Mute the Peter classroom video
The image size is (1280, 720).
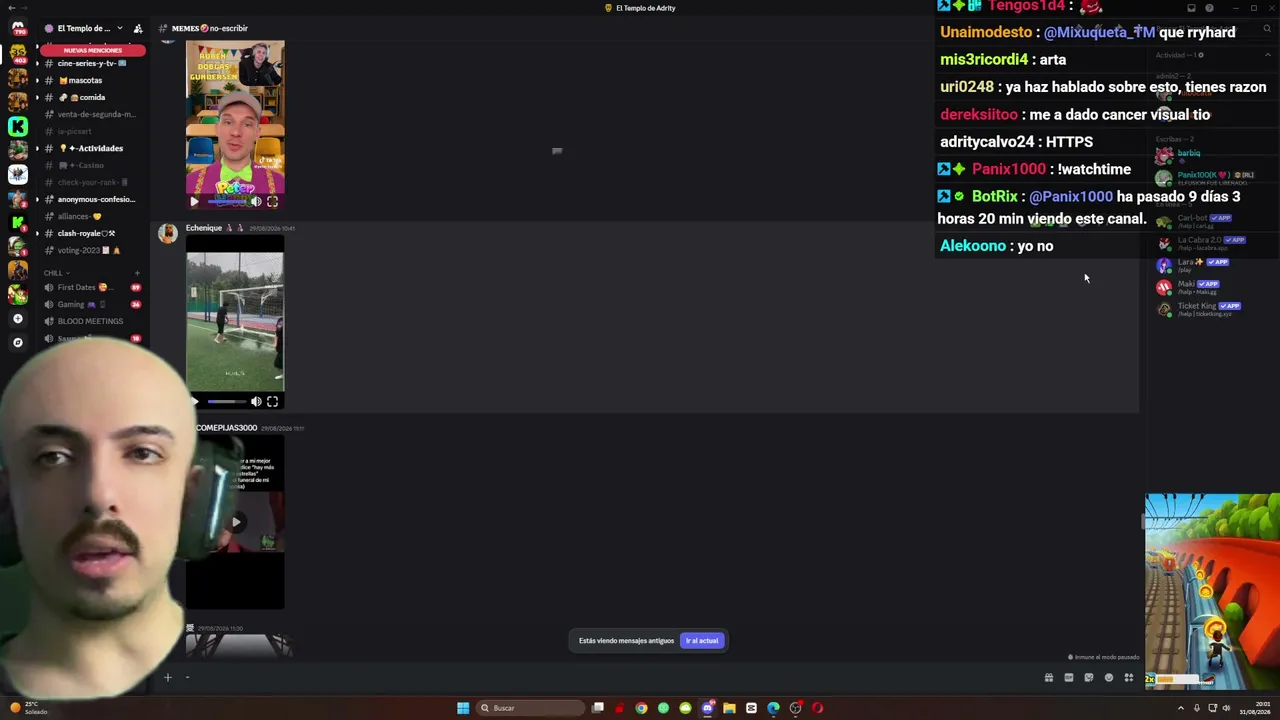click(x=256, y=201)
